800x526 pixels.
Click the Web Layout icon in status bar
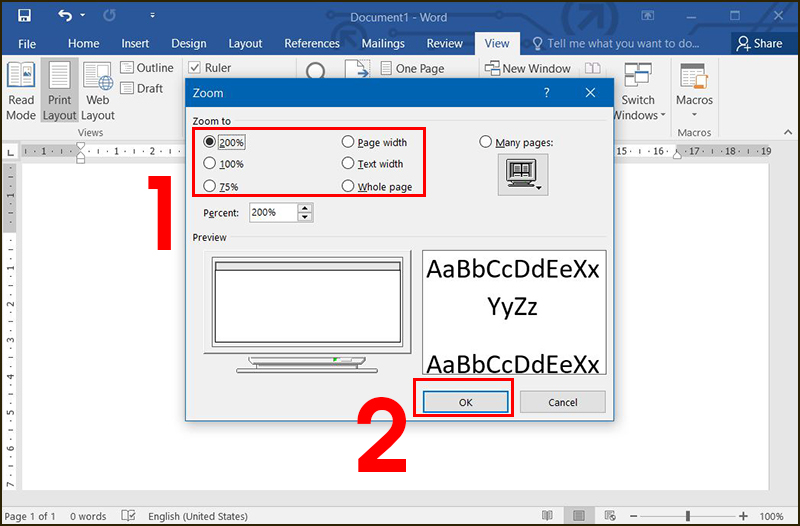610,516
